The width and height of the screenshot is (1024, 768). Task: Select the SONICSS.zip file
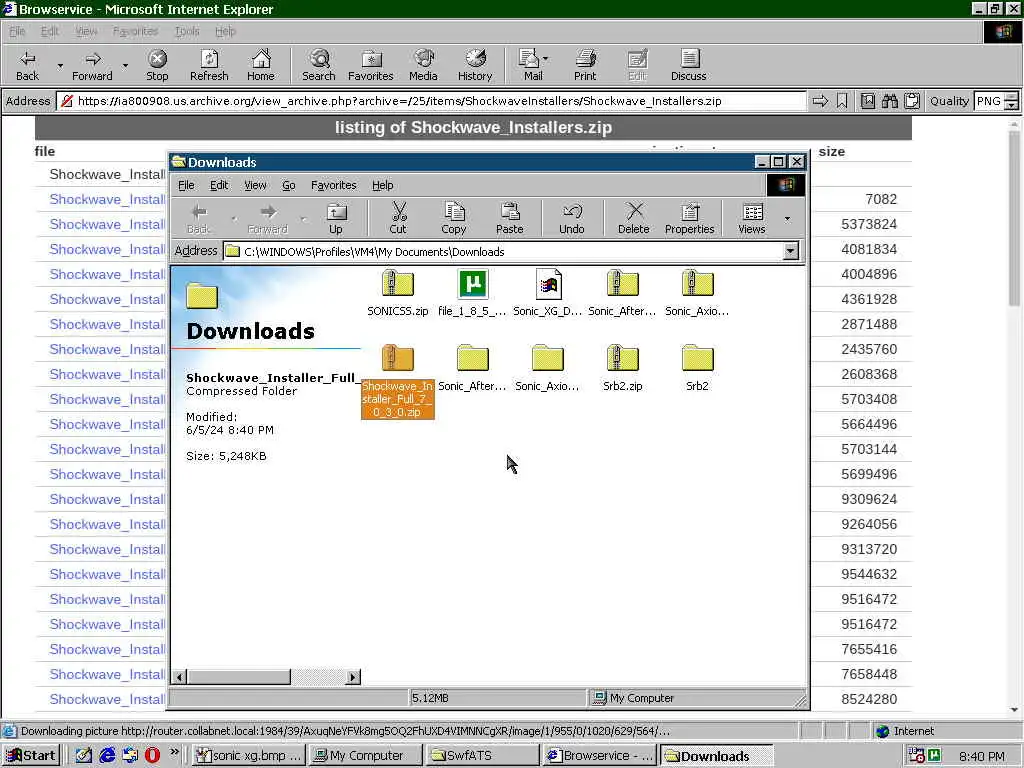click(x=398, y=293)
